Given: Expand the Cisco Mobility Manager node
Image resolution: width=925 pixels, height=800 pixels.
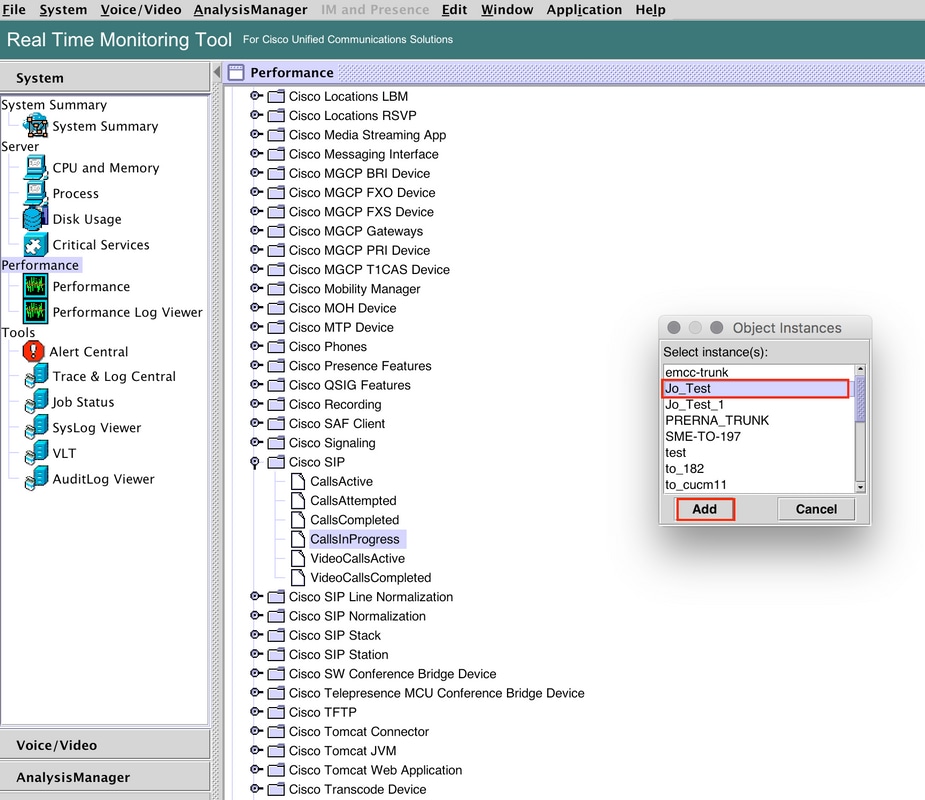Looking at the screenshot, I should click(x=256, y=288).
